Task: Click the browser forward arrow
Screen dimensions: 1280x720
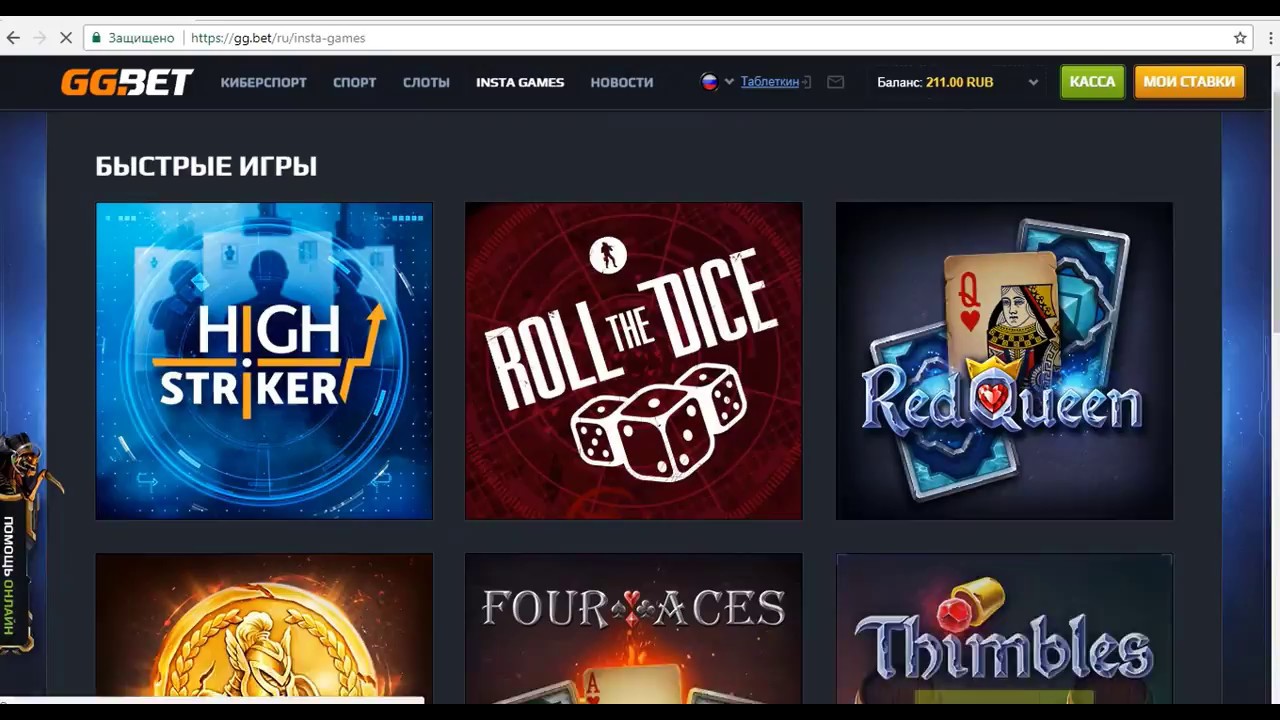Action: pyautogui.click(x=40, y=38)
